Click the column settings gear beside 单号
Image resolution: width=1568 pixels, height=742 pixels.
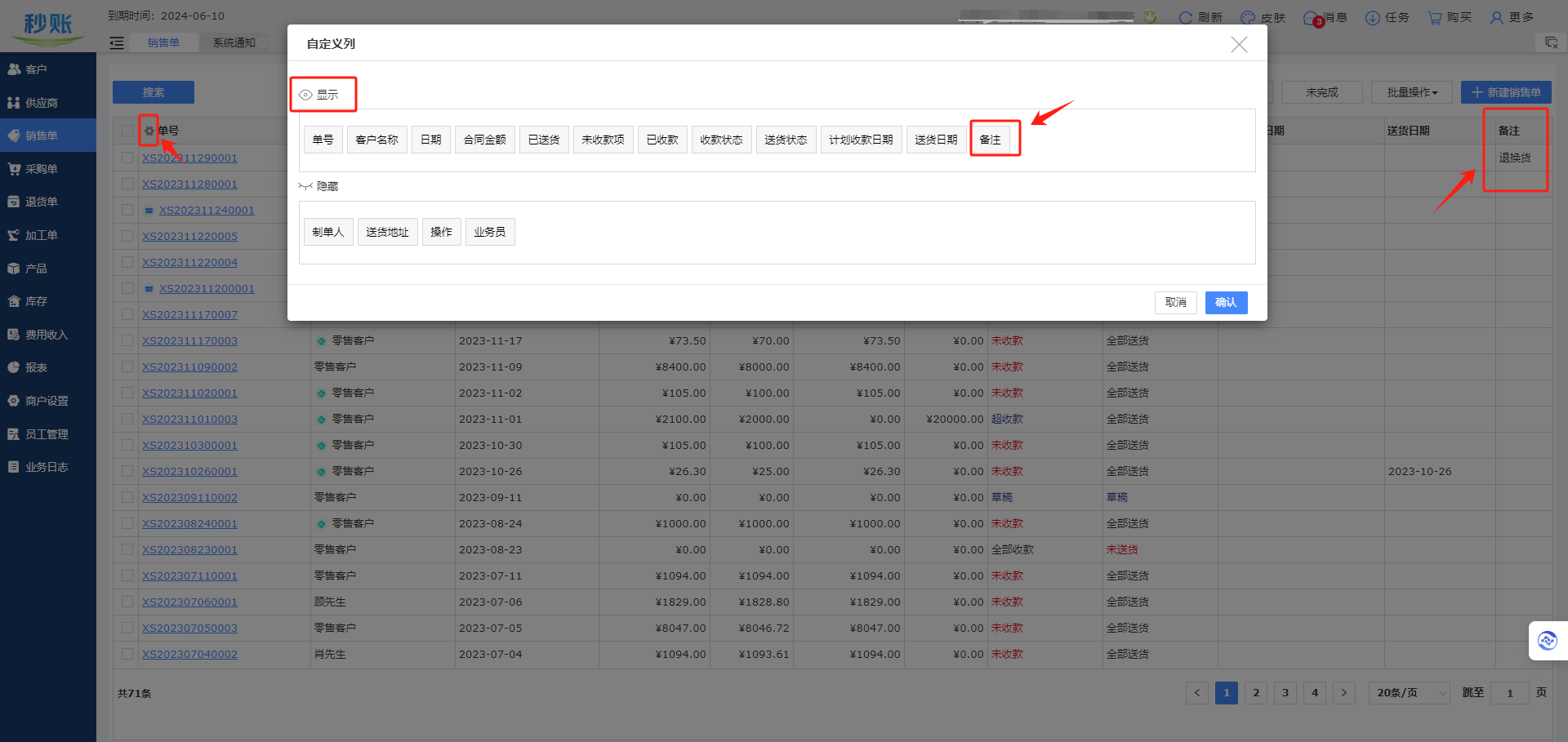point(149,131)
